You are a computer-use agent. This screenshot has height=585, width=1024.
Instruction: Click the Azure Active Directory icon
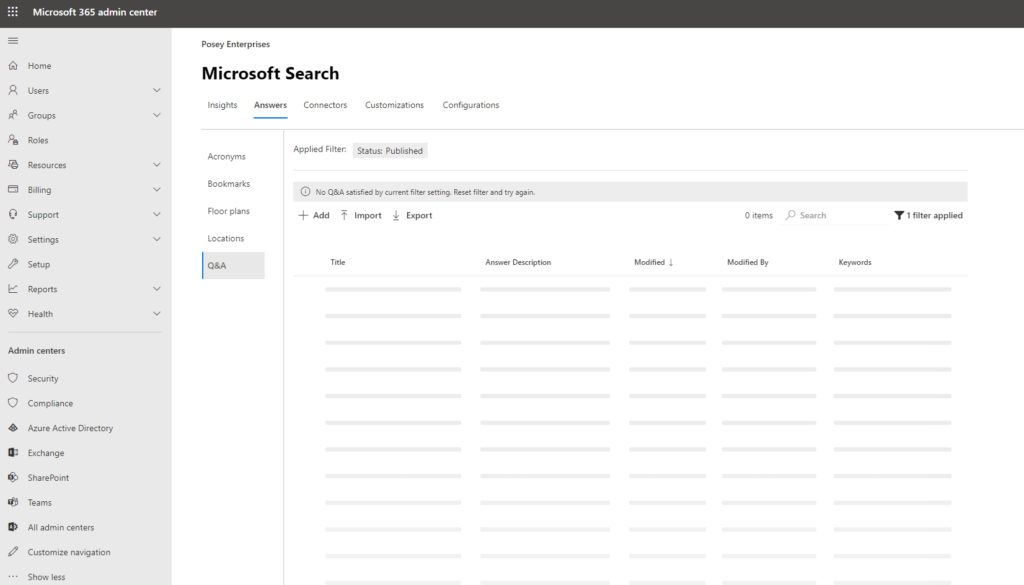(13, 428)
